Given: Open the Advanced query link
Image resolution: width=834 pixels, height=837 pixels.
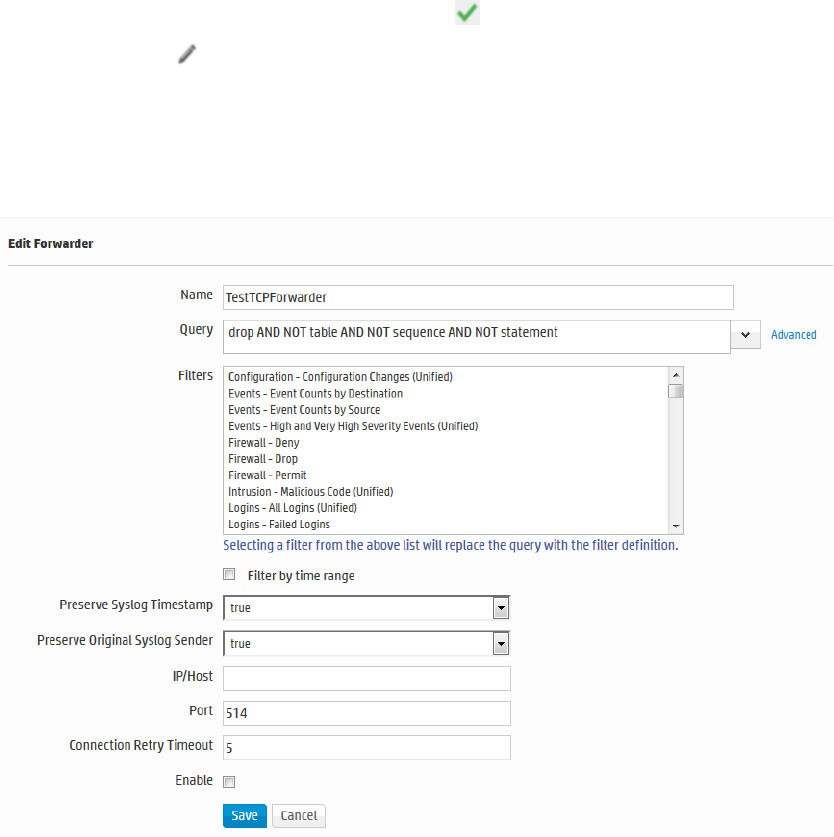Looking at the screenshot, I should point(794,335).
